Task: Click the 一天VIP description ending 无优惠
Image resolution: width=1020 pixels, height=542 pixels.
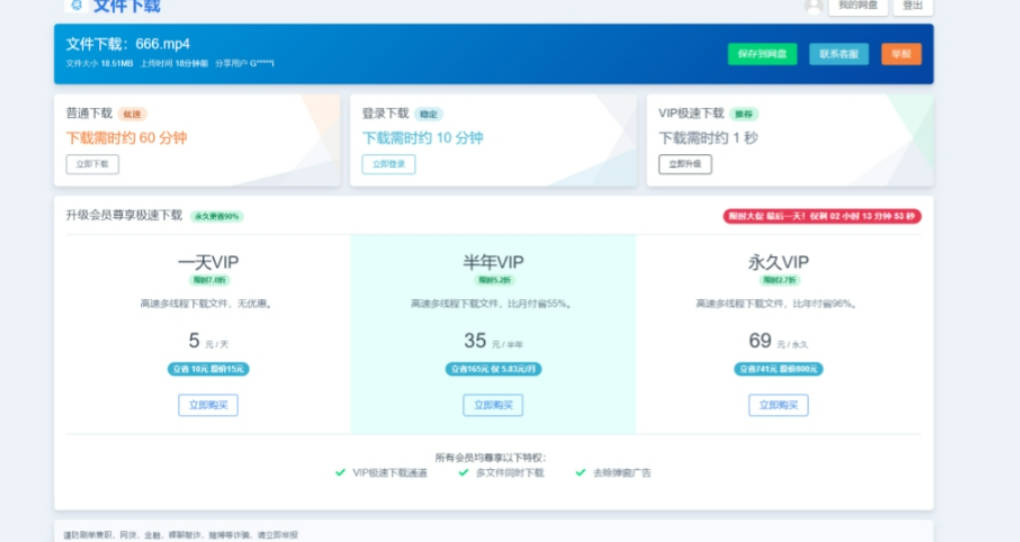Action: pos(206,303)
